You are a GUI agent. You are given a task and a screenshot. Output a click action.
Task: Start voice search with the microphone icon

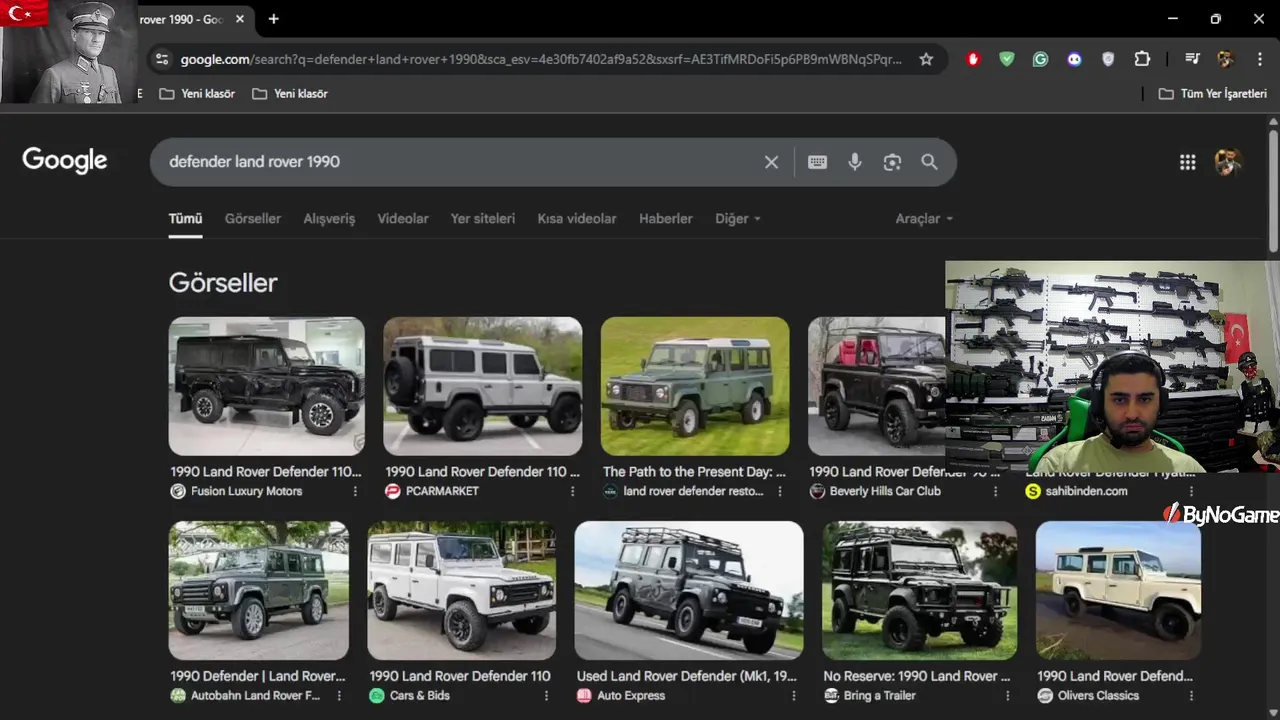click(x=855, y=162)
